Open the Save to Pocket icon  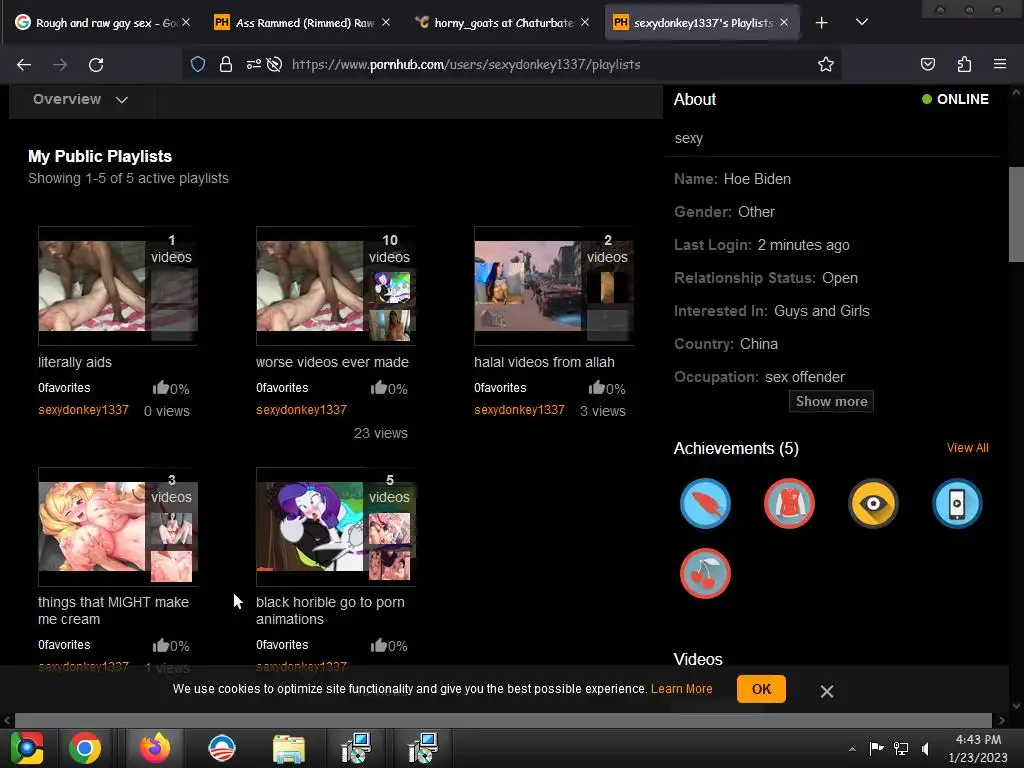927,64
